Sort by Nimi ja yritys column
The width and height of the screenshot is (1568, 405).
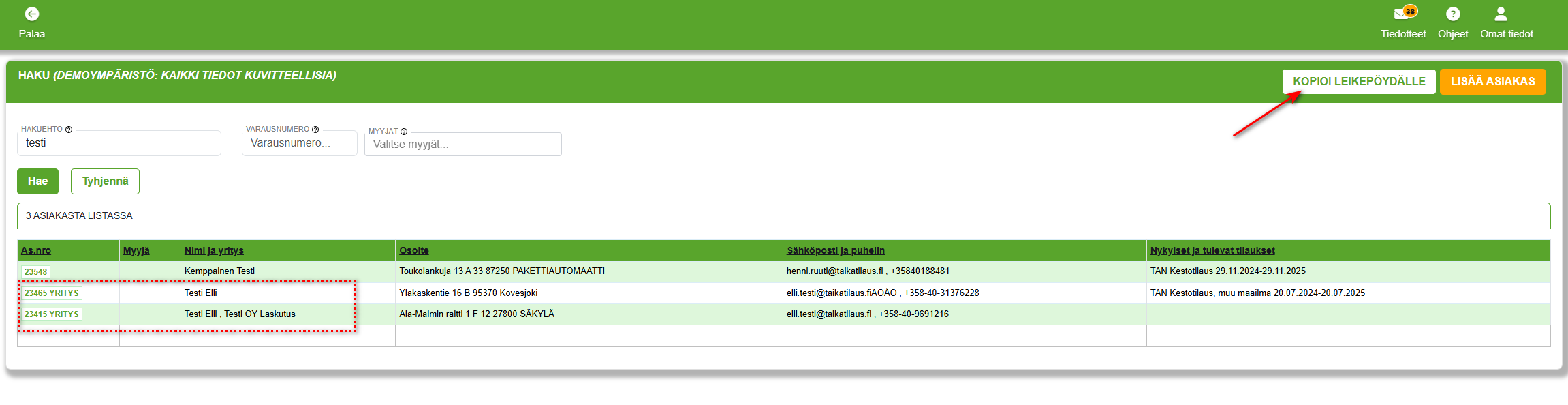coord(214,250)
